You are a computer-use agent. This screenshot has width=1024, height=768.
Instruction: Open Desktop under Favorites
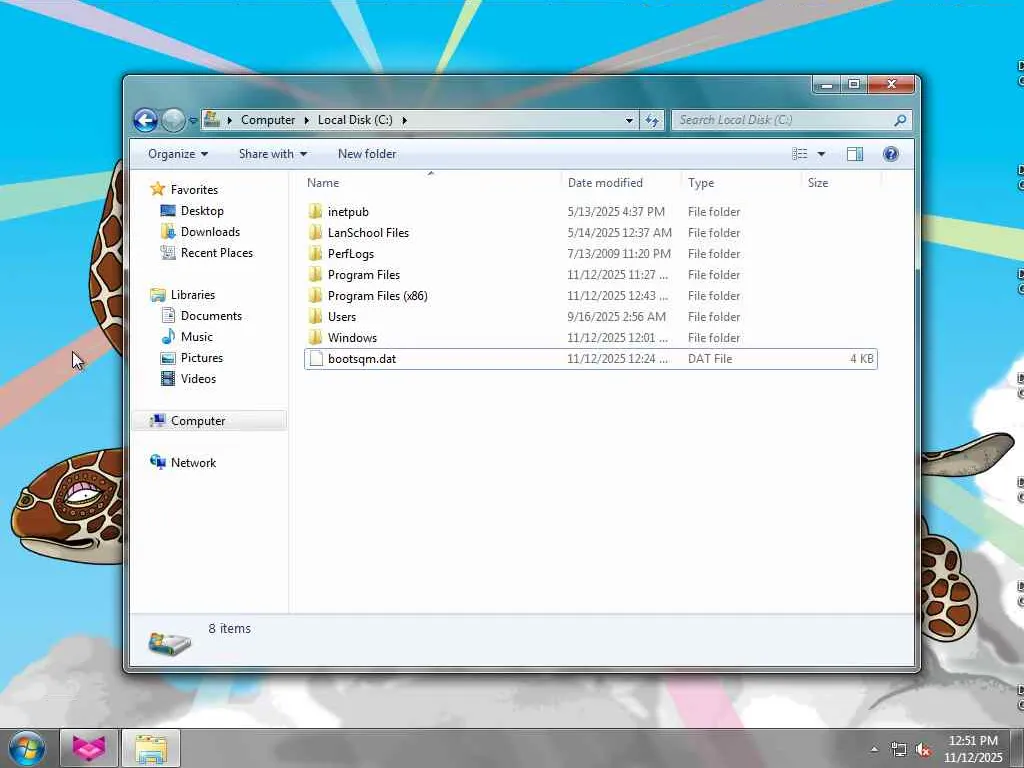(202, 211)
